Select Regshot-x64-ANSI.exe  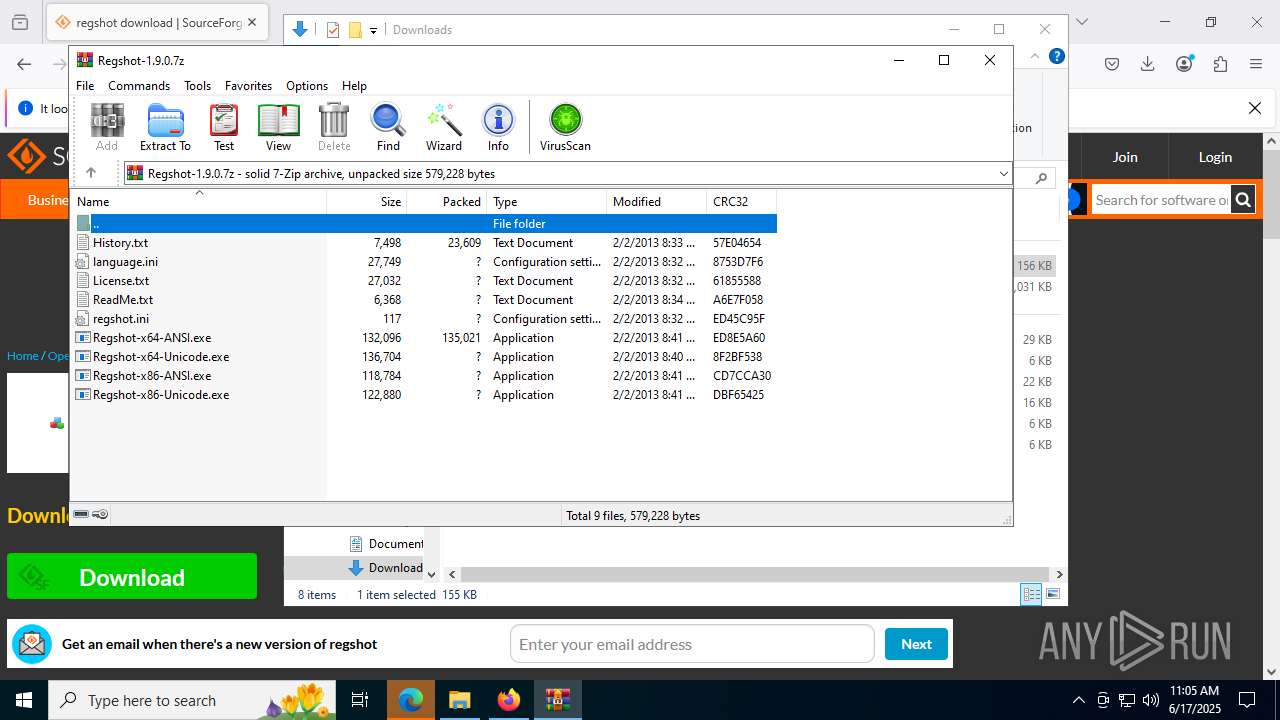click(425, 338)
